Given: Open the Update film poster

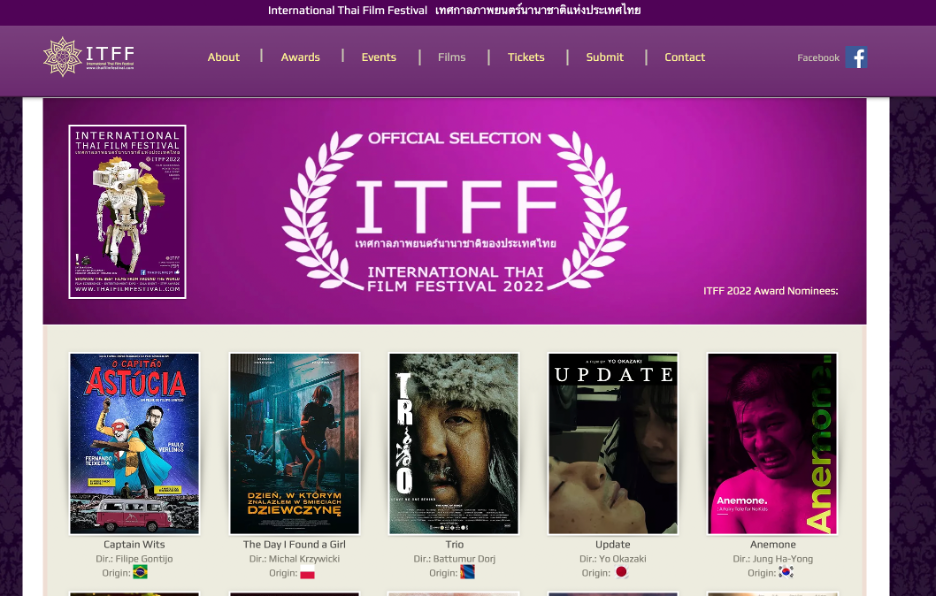Looking at the screenshot, I should pos(613,443).
